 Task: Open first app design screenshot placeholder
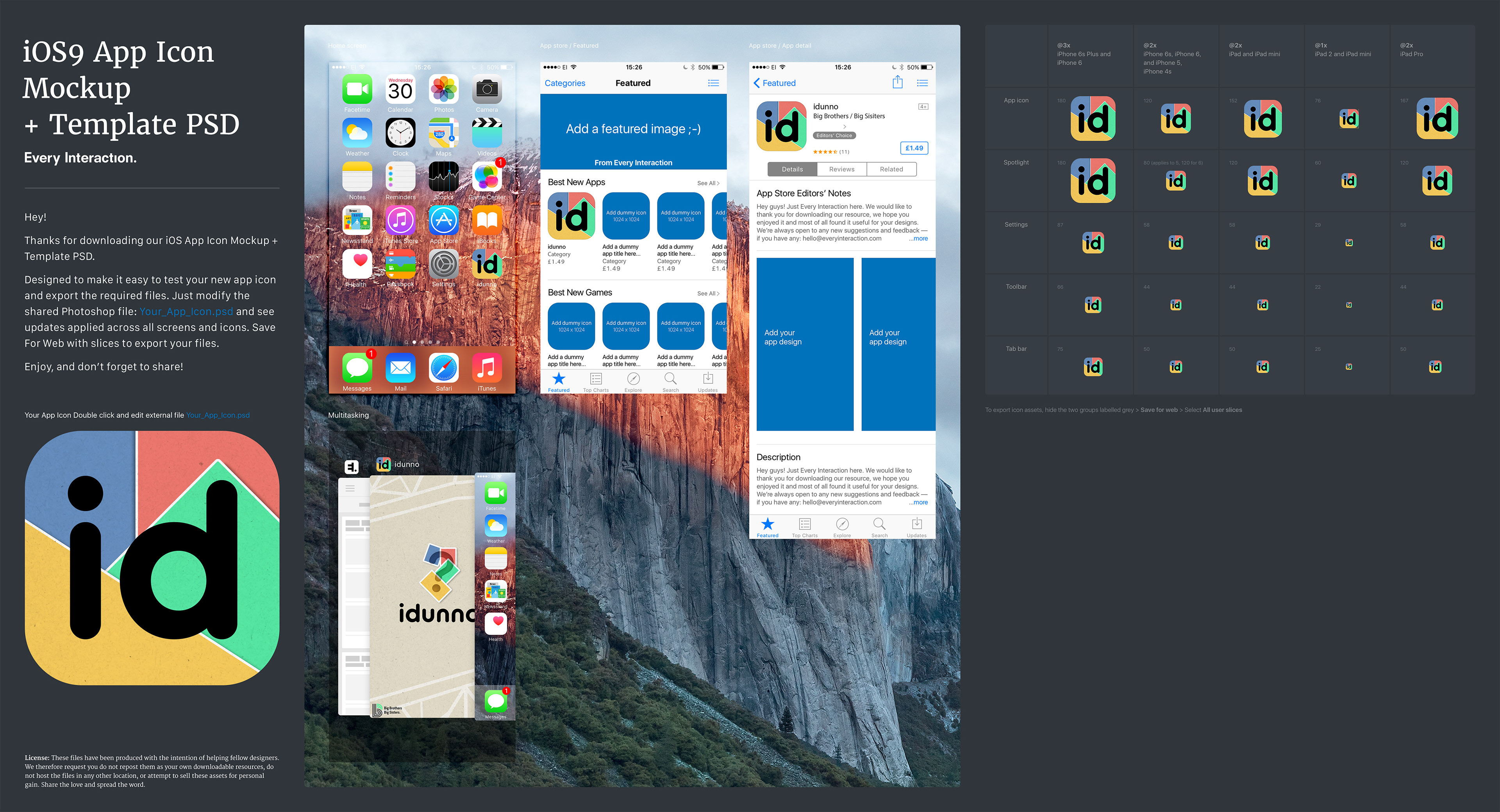click(805, 344)
